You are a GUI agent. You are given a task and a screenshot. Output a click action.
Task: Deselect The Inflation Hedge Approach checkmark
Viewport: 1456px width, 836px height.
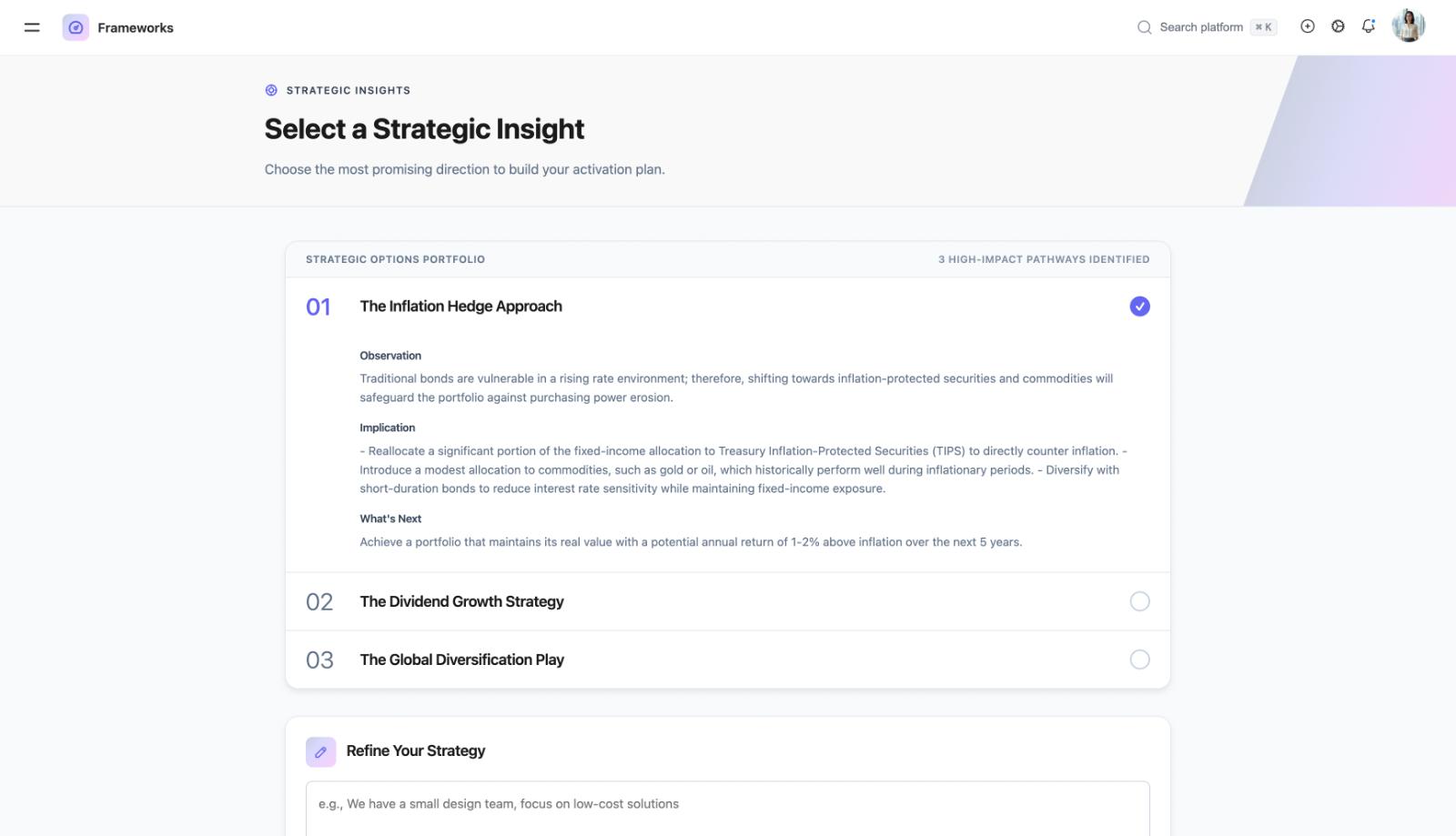pyautogui.click(x=1139, y=307)
